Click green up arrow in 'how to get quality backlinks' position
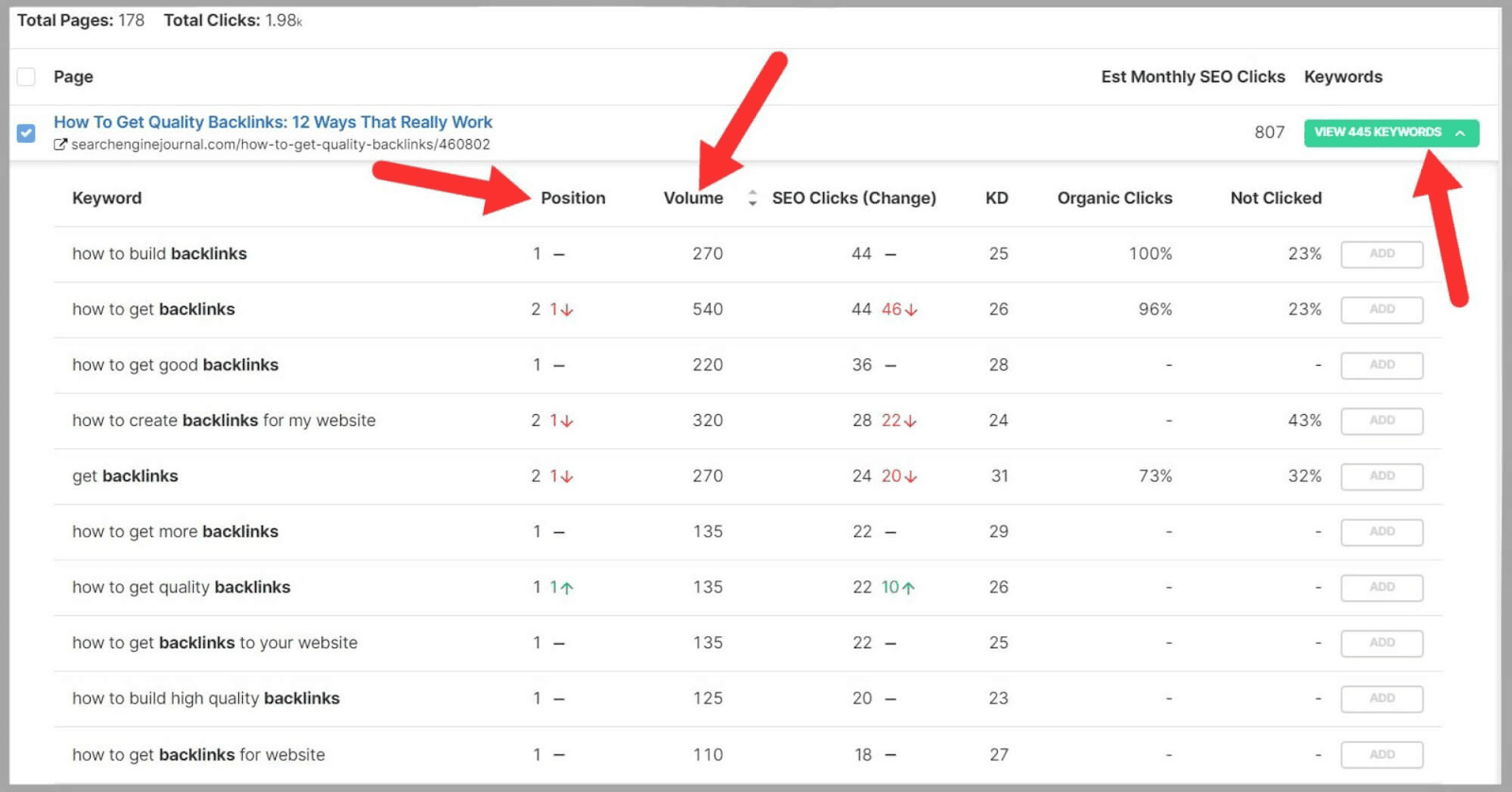 (x=567, y=588)
